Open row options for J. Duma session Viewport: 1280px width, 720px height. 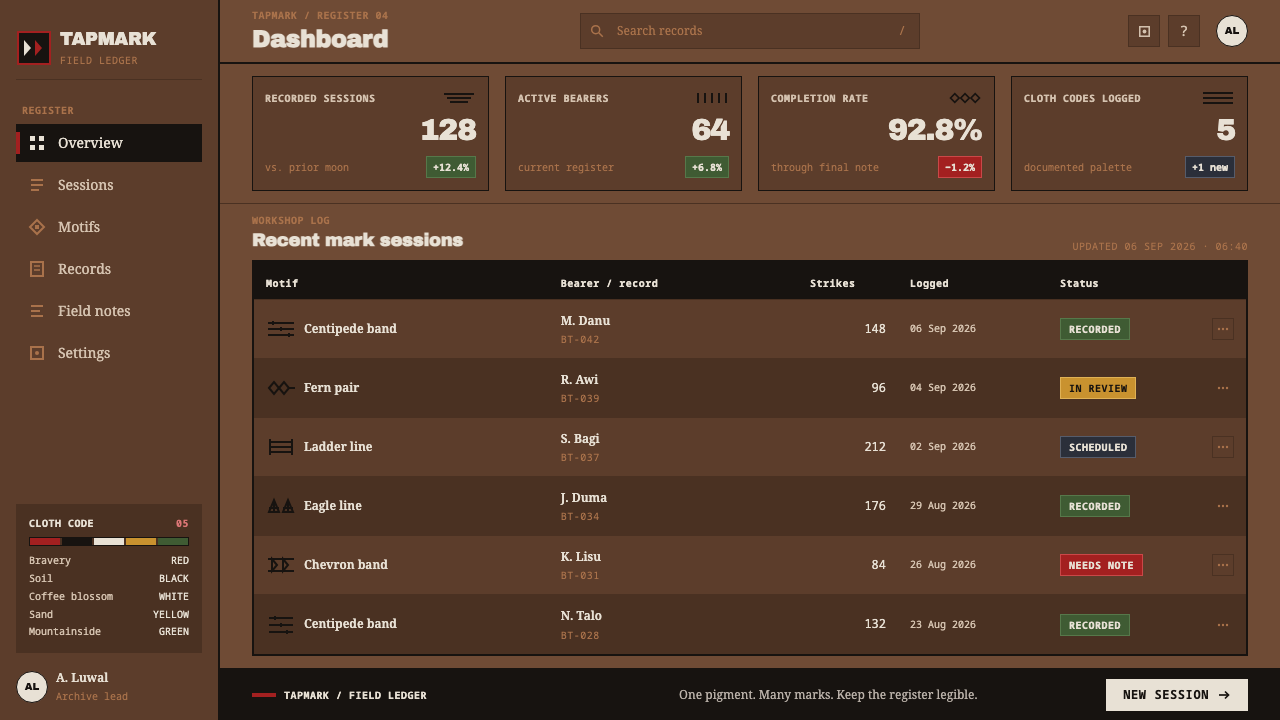pyautogui.click(x=1223, y=506)
